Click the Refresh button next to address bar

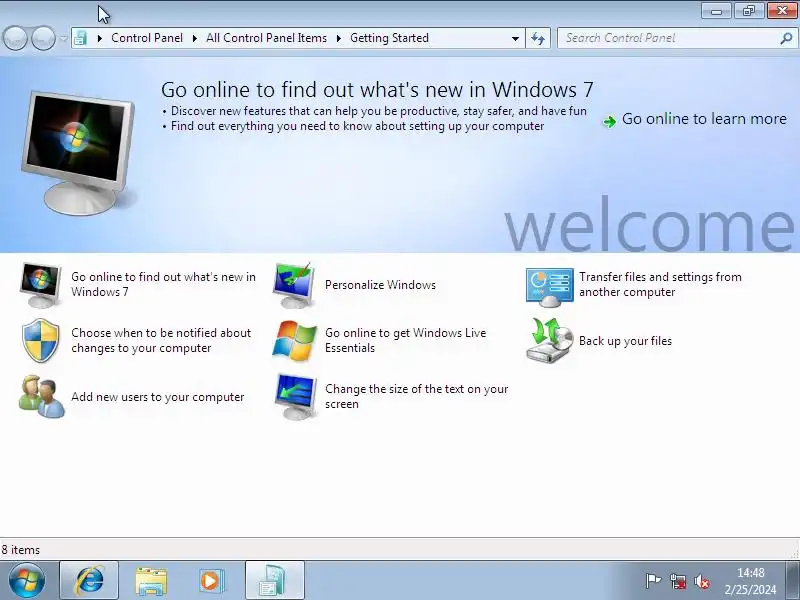click(538, 38)
